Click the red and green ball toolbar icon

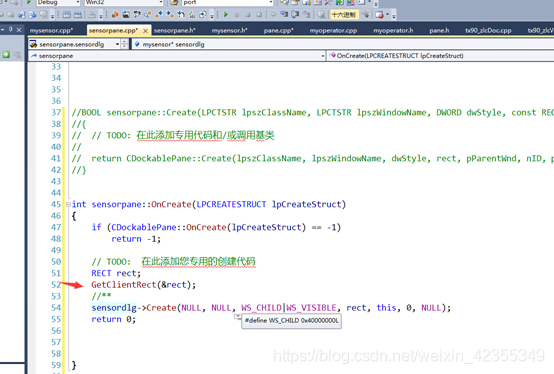(115, 14)
